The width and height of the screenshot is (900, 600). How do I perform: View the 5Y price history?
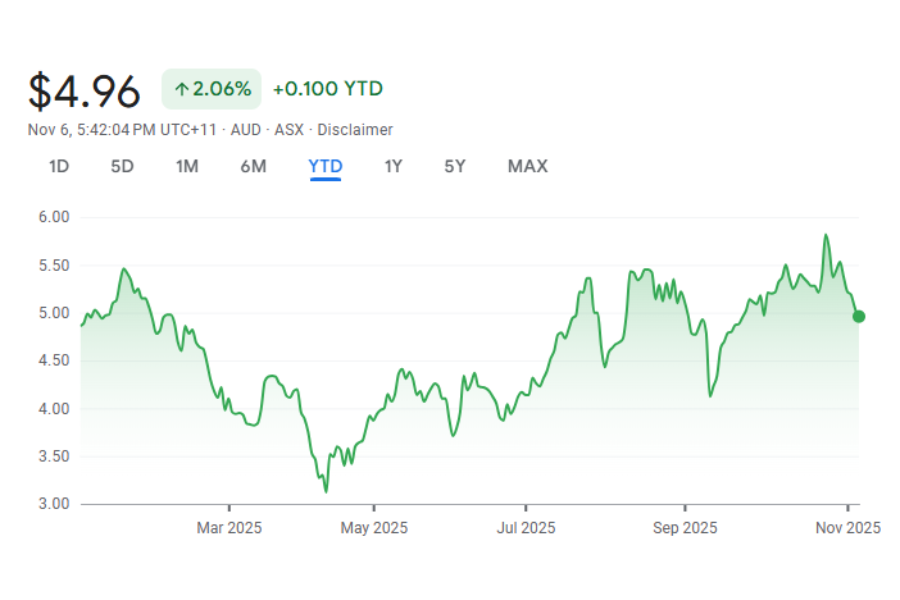455,166
